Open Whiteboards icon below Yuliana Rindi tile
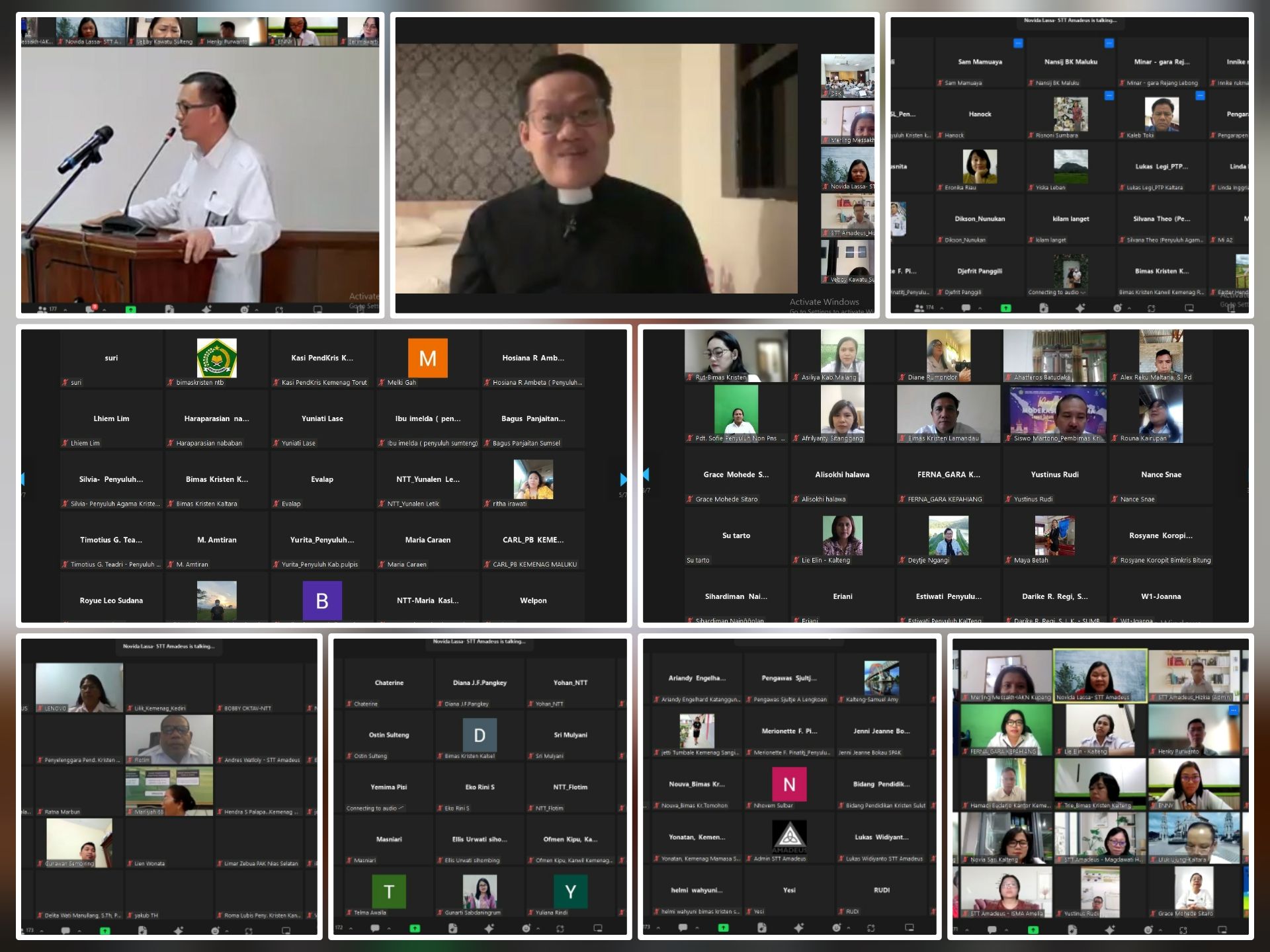Screen dimensions: 1270x952 (x=598, y=928)
